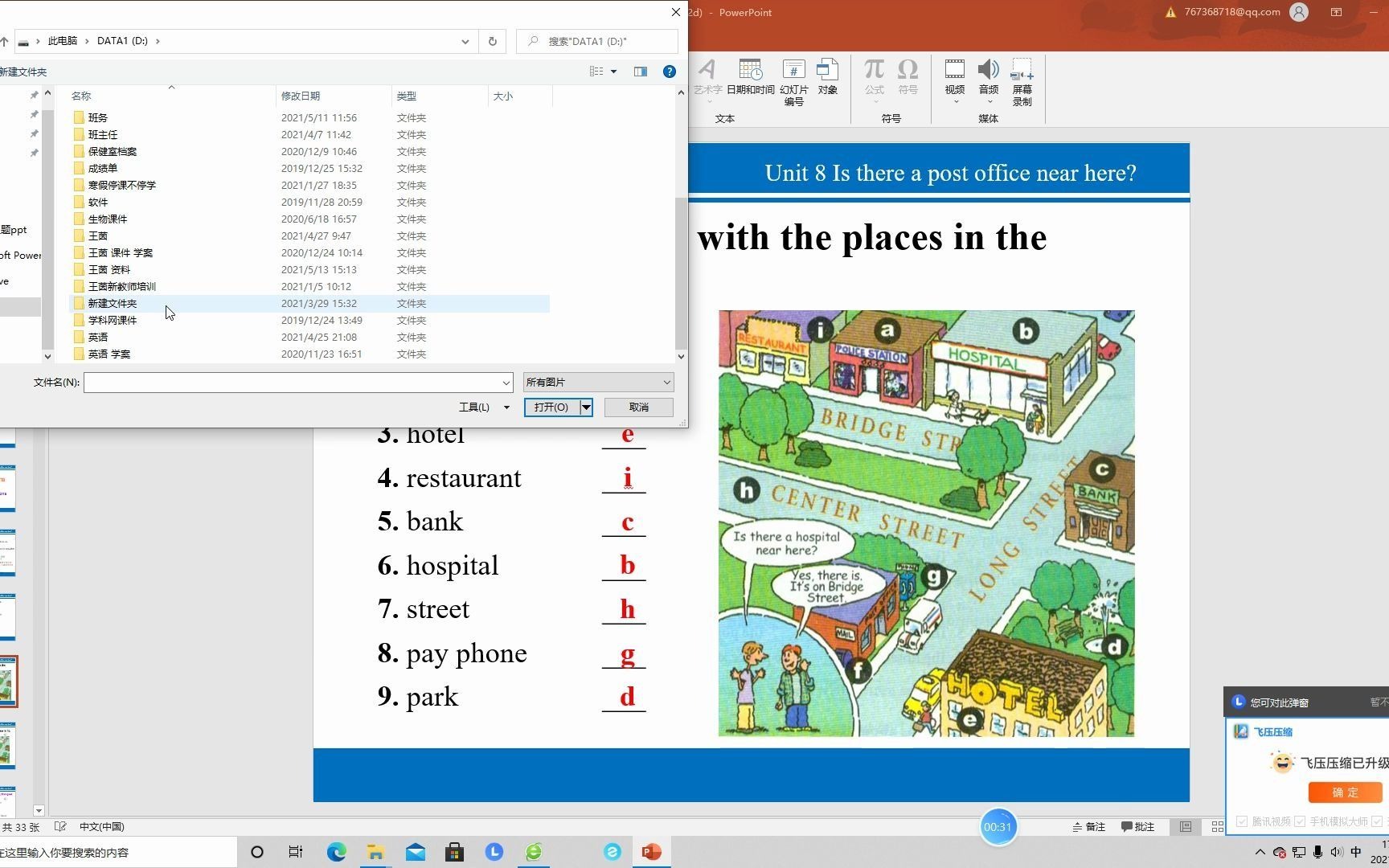Screen dimensions: 1389x868
Task: Navigate up one folder level
Action: pyautogui.click(x=4, y=41)
